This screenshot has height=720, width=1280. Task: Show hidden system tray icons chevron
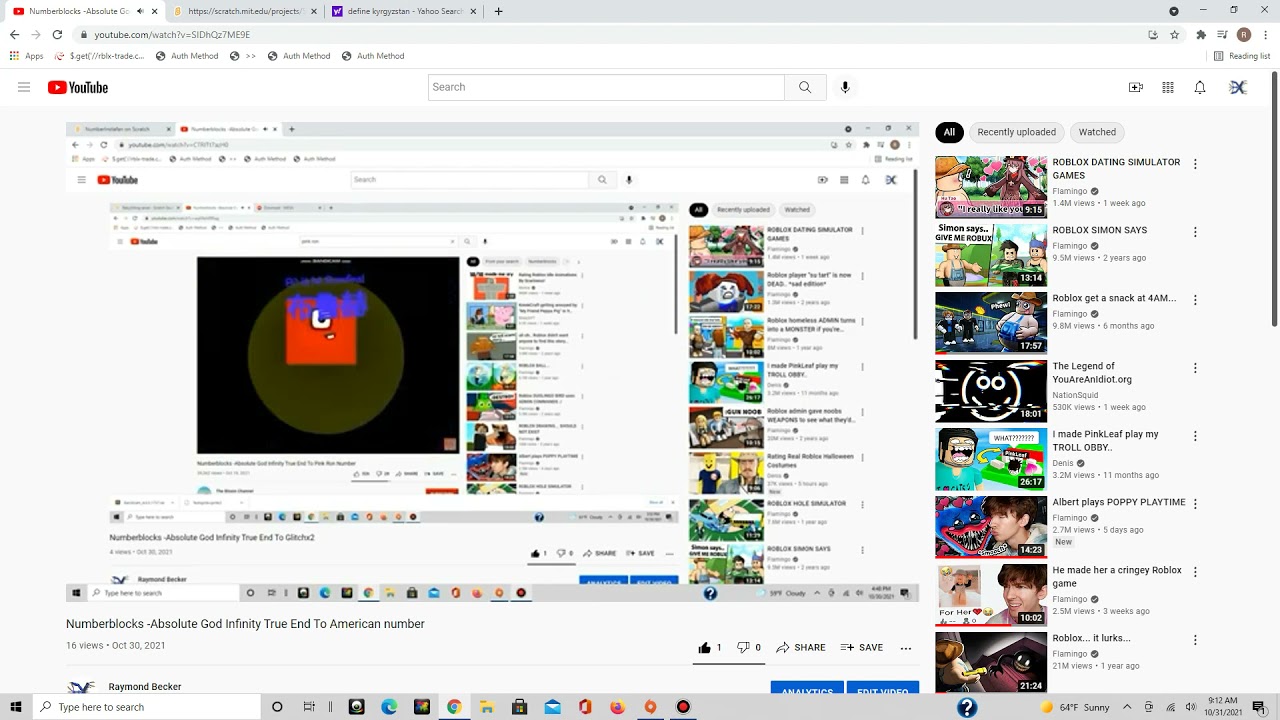click(x=1128, y=707)
